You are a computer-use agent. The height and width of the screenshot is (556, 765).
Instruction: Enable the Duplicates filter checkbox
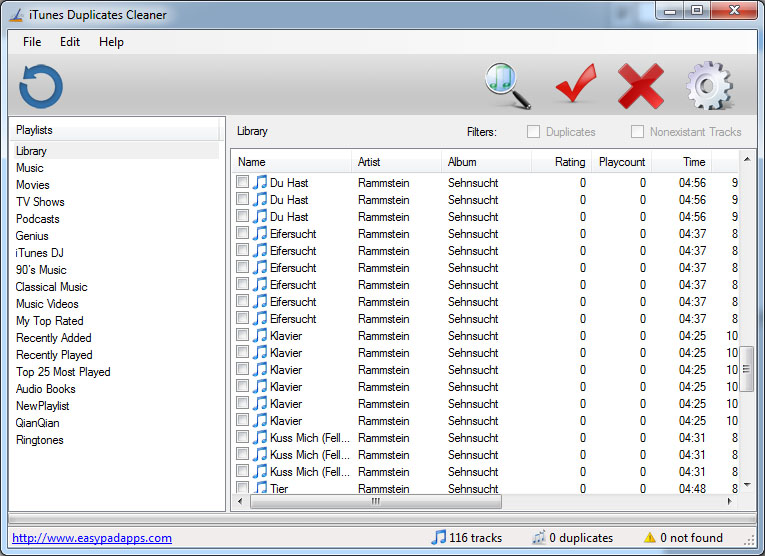[533, 132]
